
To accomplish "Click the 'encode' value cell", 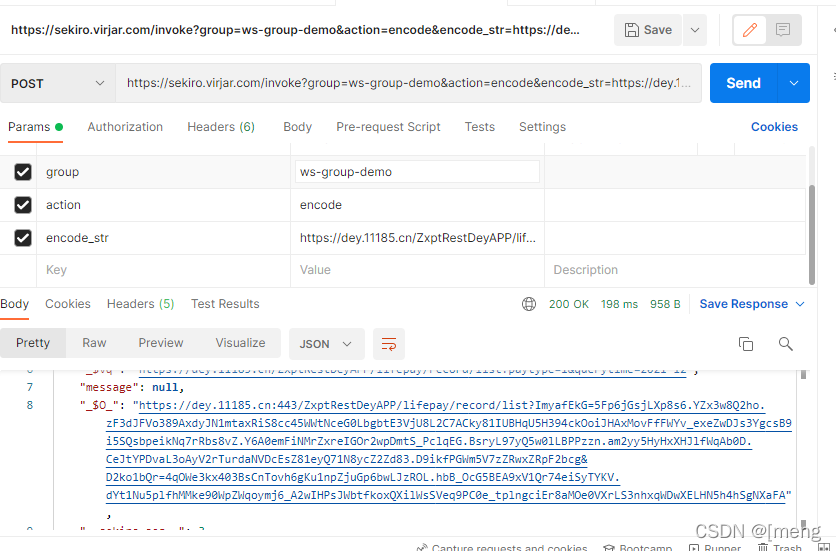I will (x=417, y=205).
